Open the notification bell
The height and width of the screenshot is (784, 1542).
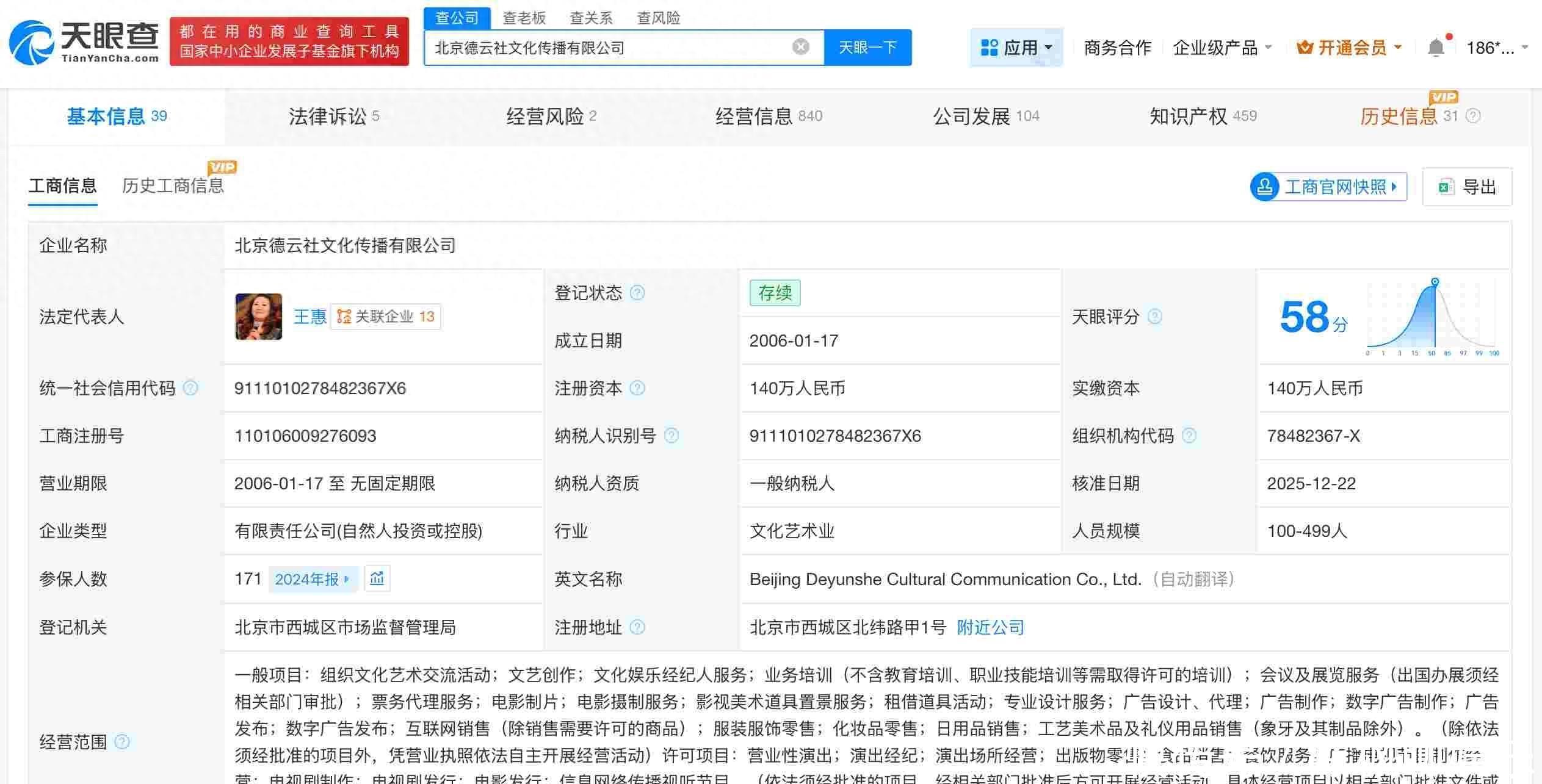(x=1436, y=48)
